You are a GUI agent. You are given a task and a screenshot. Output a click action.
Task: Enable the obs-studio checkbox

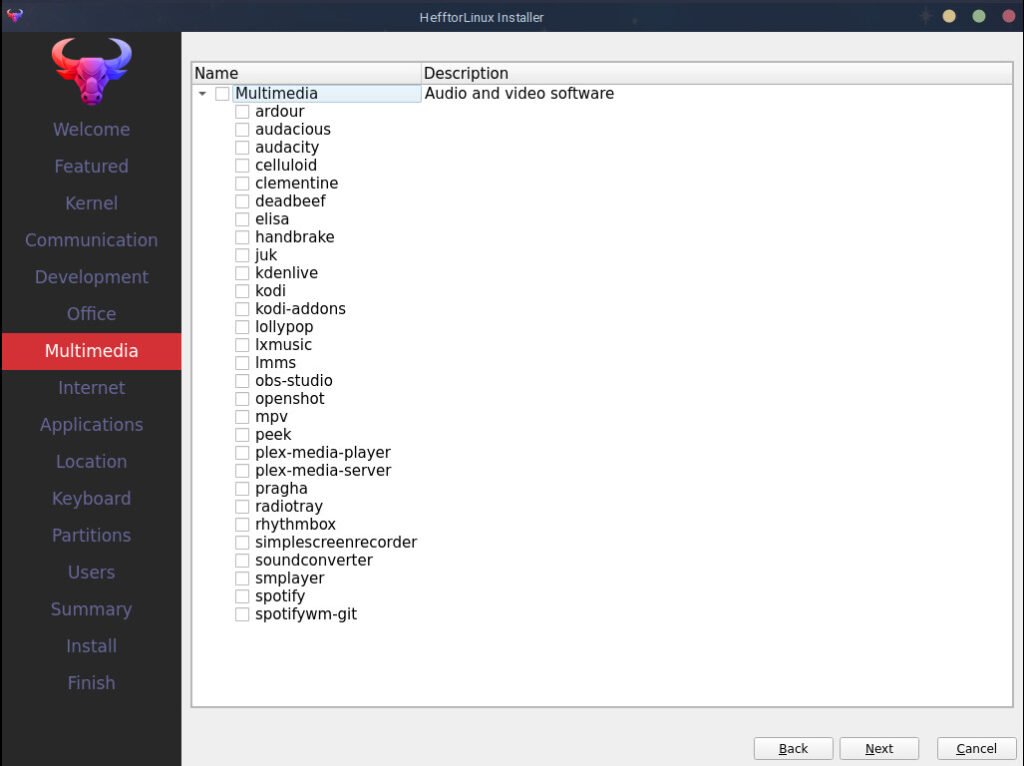coord(242,381)
